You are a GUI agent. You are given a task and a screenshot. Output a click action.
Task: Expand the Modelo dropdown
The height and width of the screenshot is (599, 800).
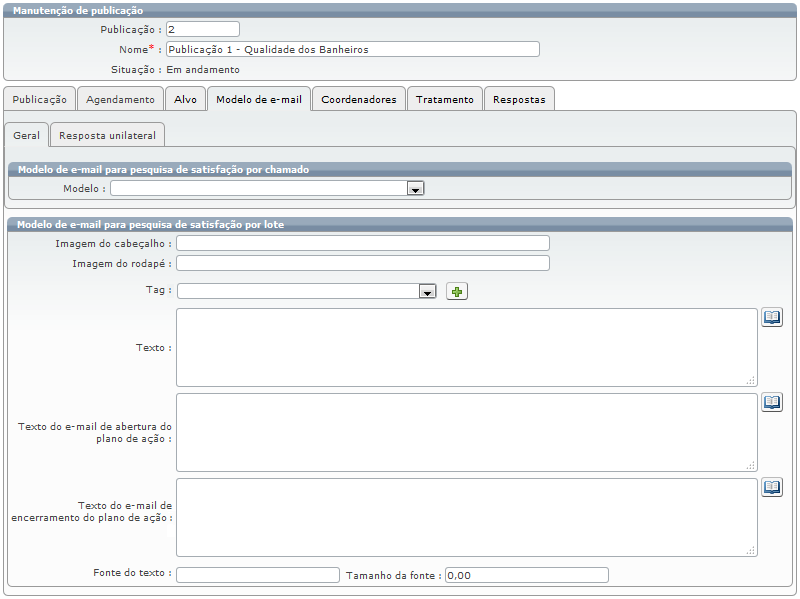coord(416,188)
